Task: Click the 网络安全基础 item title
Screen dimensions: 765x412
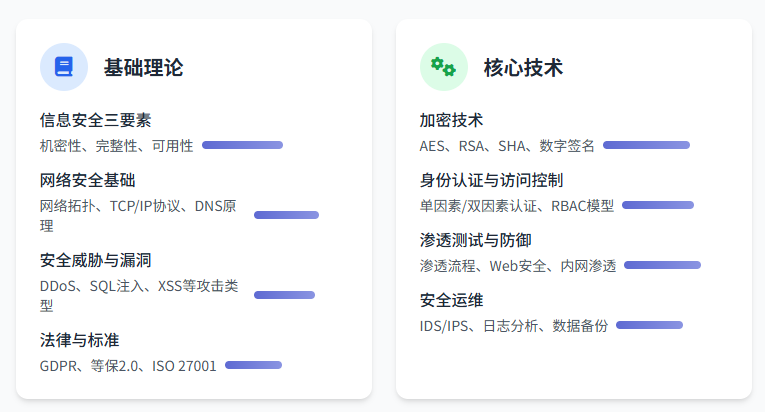Action: [87, 180]
